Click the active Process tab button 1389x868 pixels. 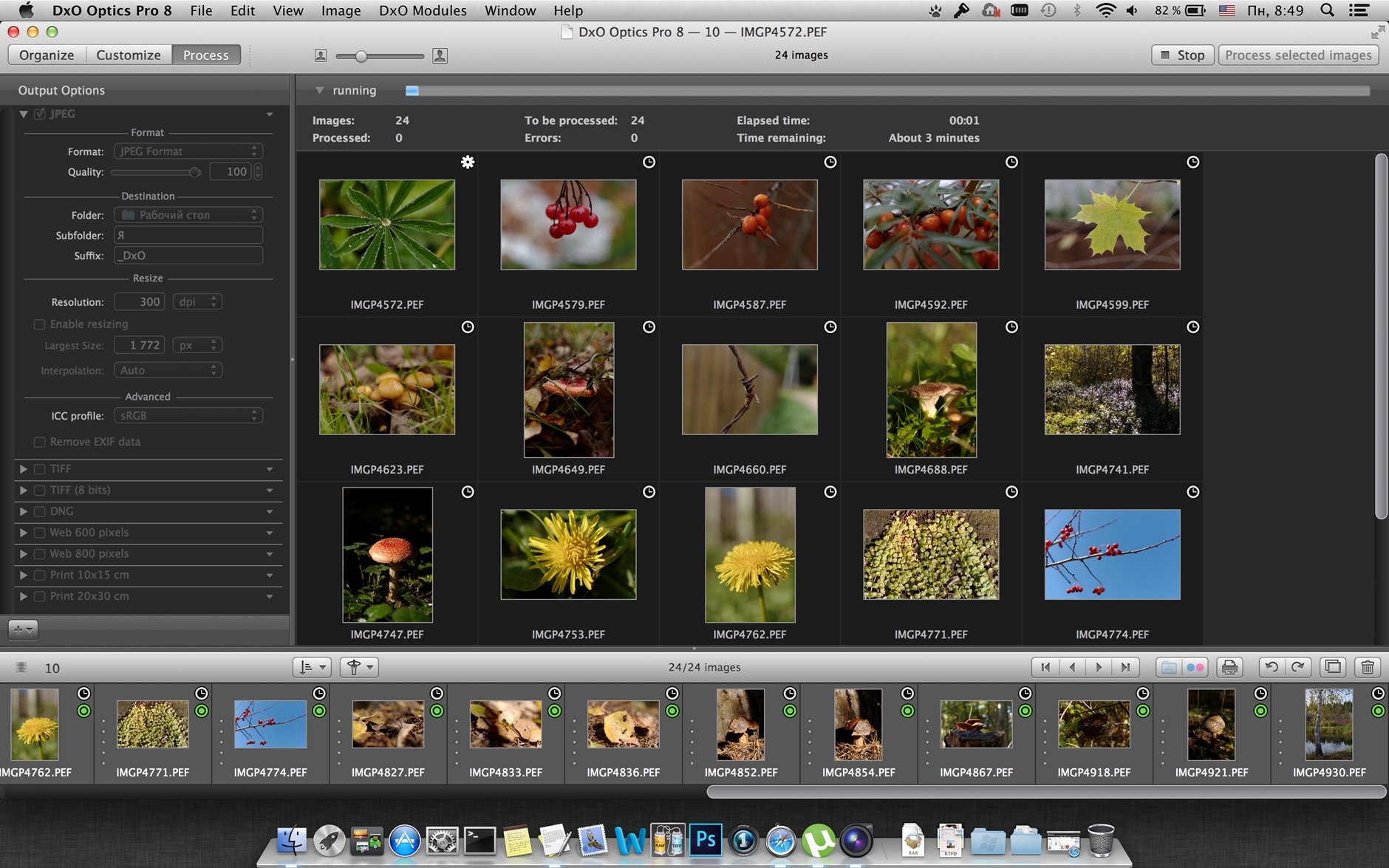point(206,55)
